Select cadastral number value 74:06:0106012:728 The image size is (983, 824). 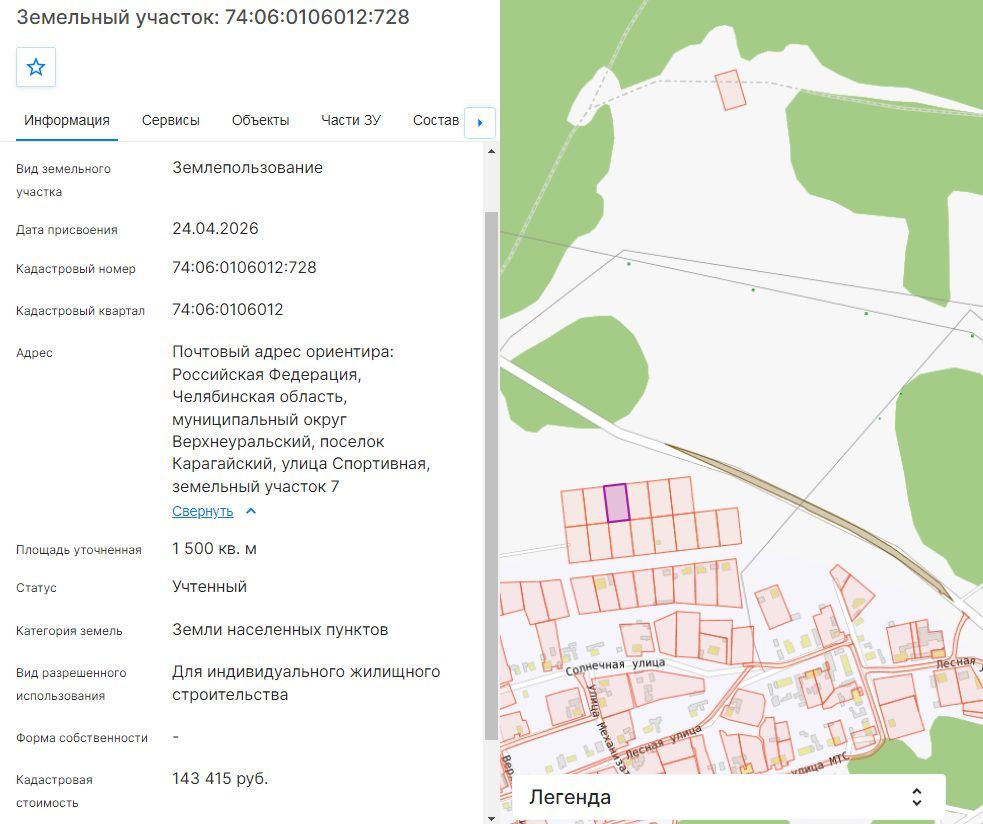[x=244, y=268]
